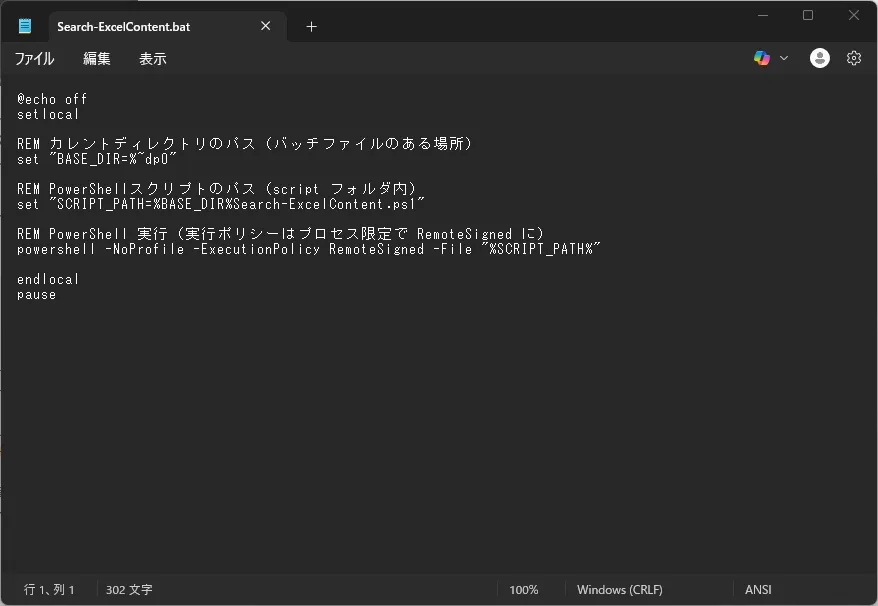Image resolution: width=878 pixels, height=606 pixels.
Task: Click the 100% zoom level in status bar
Action: click(x=523, y=589)
